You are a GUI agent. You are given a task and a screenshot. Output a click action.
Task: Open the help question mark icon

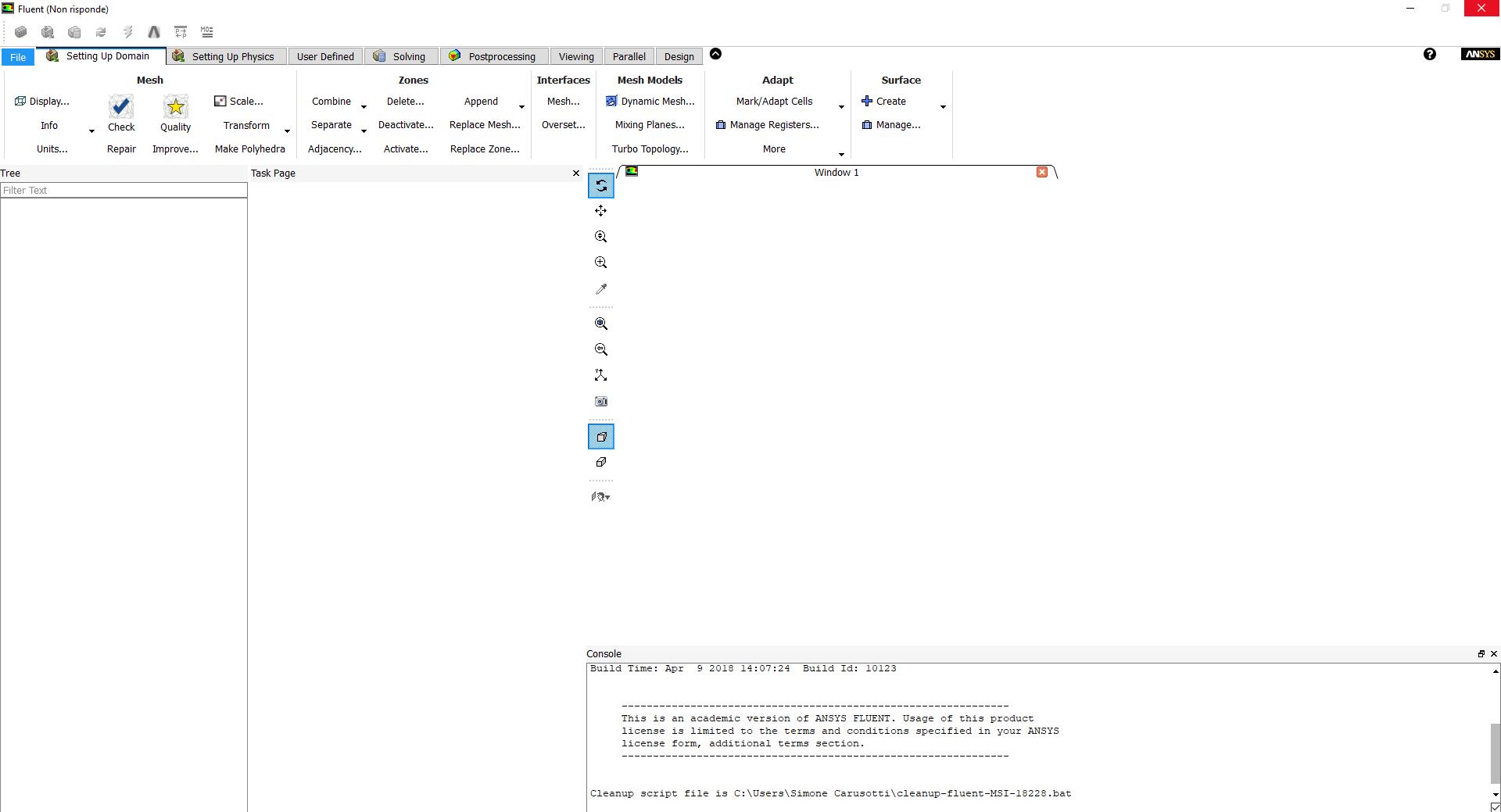[1430, 54]
